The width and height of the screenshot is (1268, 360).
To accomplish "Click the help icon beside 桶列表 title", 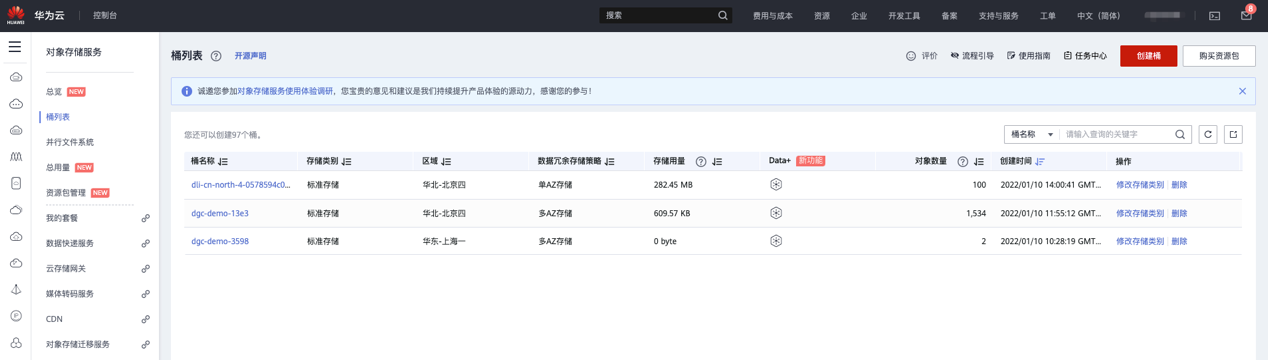I will point(216,56).
